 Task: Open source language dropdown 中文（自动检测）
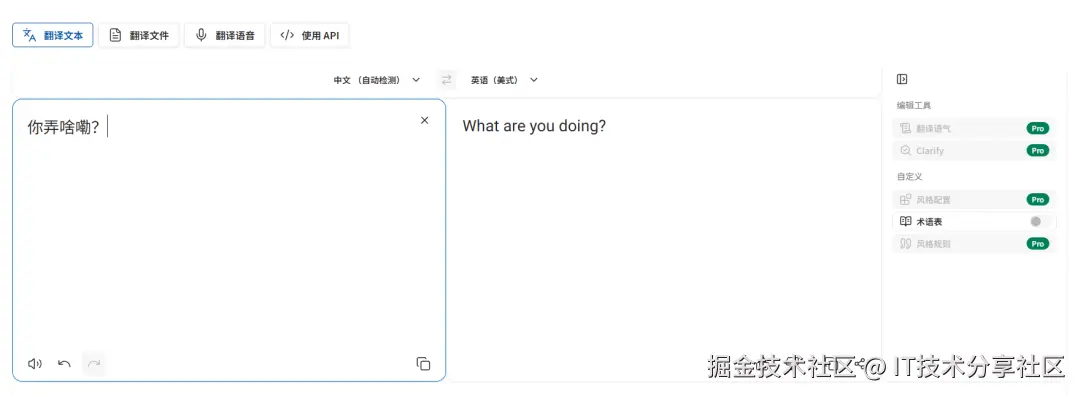377,80
